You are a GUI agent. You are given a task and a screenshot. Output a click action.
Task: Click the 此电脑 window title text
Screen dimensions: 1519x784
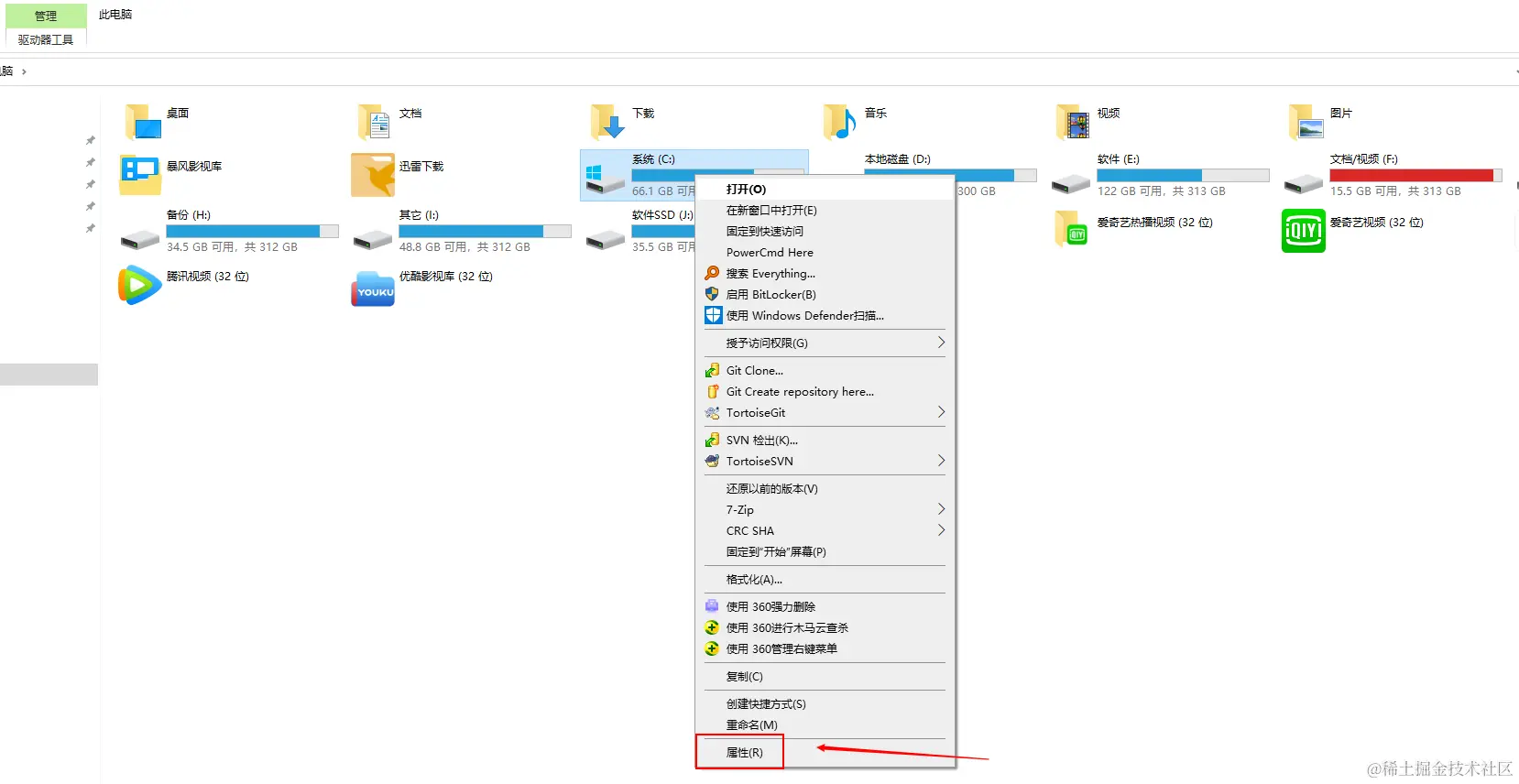coord(115,15)
